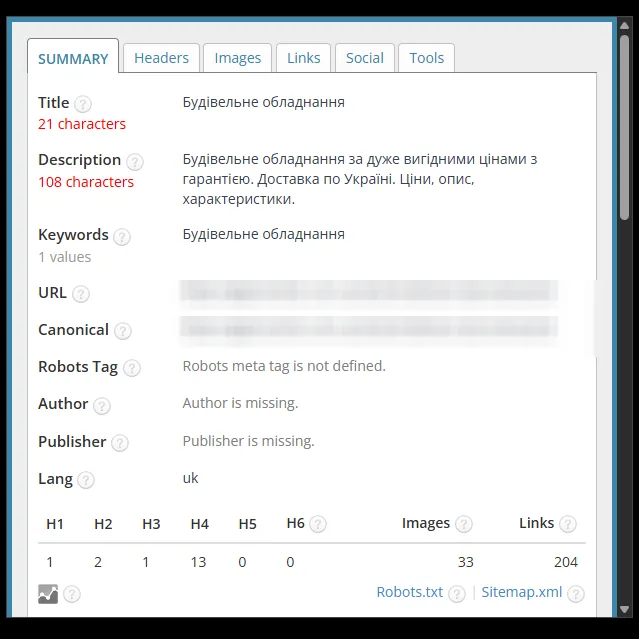
Task: Click help icon next to Keywords
Action: 122,237
